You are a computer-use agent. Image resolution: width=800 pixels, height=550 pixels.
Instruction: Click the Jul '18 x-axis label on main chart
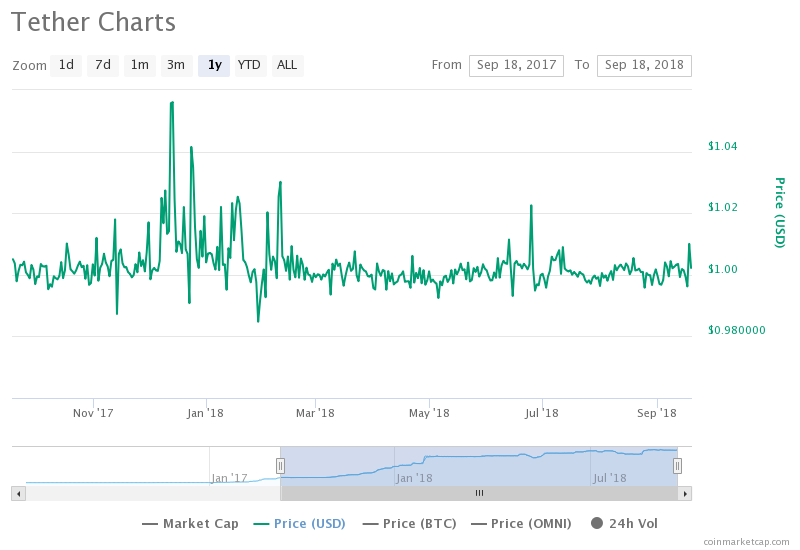[542, 413]
